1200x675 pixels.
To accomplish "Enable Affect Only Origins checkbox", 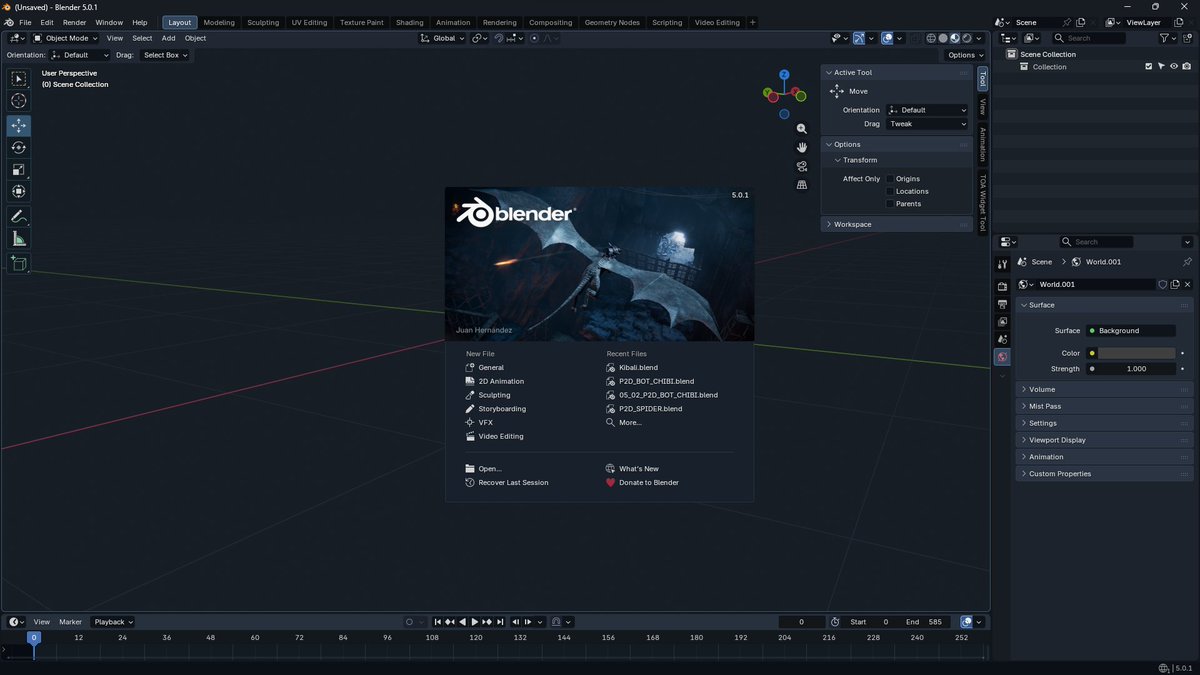I will point(890,179).
